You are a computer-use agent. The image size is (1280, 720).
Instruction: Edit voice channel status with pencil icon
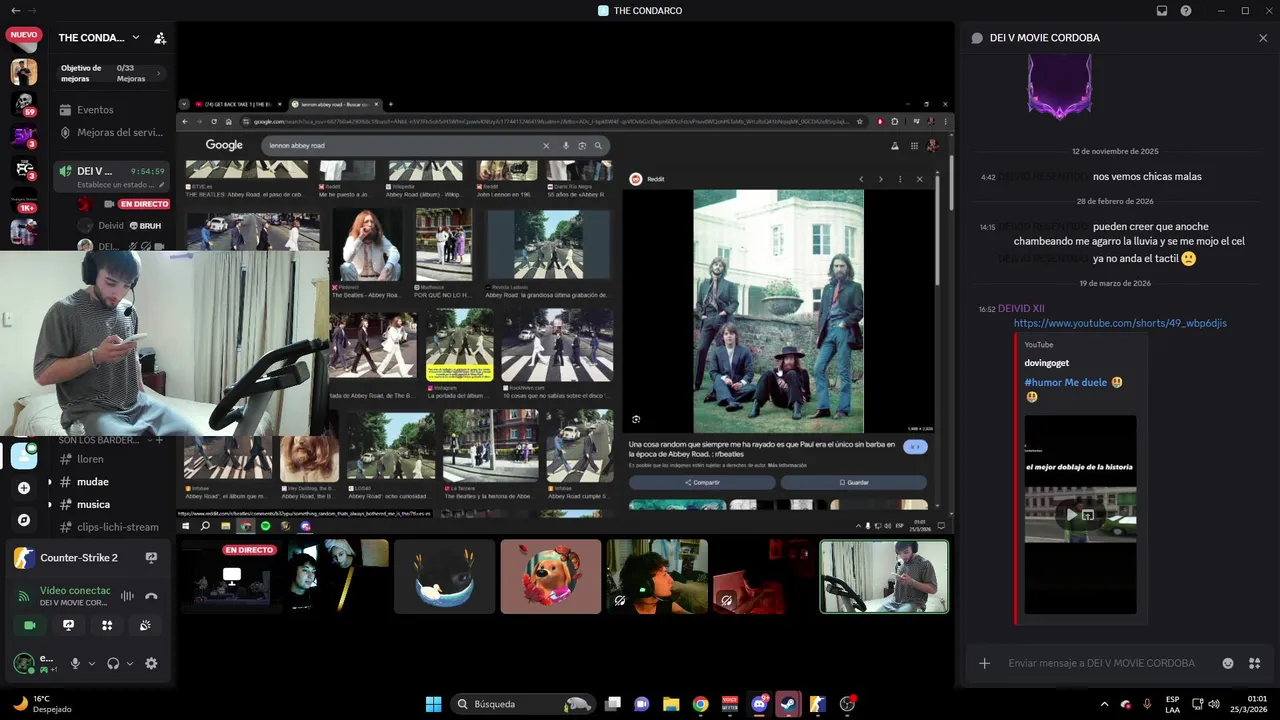click(x=161, y=185)
